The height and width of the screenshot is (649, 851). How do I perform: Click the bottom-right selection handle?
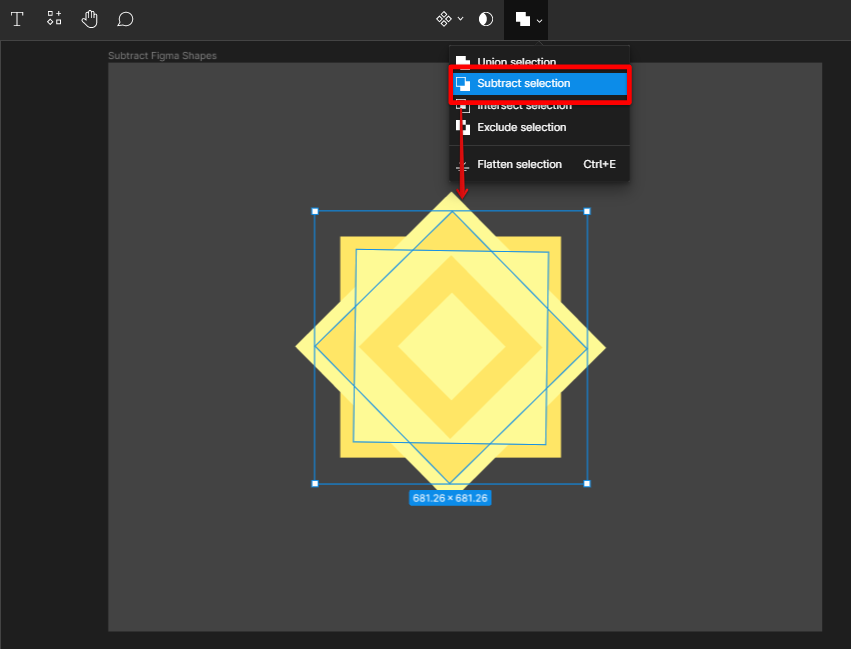click(587, 484)
